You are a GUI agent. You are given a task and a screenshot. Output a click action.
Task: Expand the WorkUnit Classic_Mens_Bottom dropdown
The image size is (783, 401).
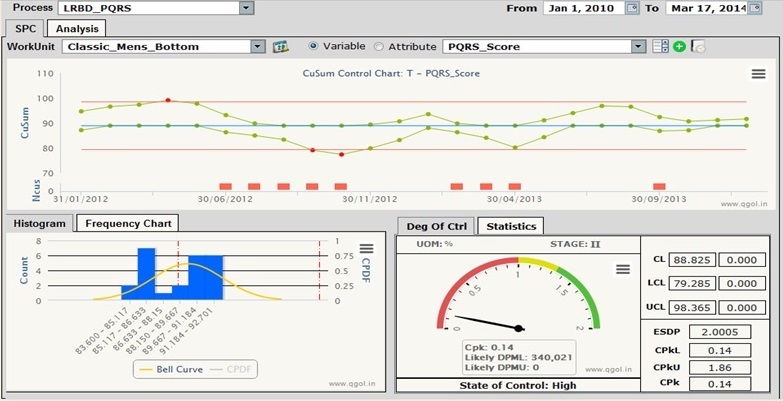click(258, 47)
